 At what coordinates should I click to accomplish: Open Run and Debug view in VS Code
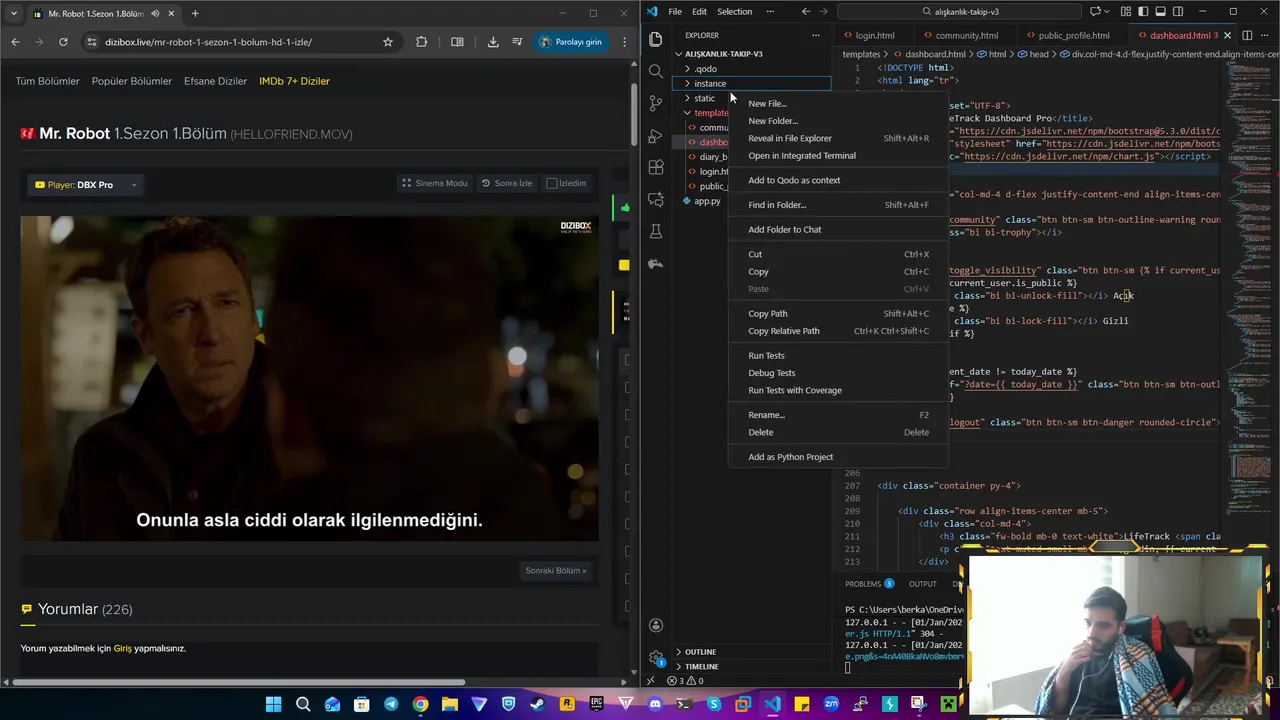click(x=656, y=135)
